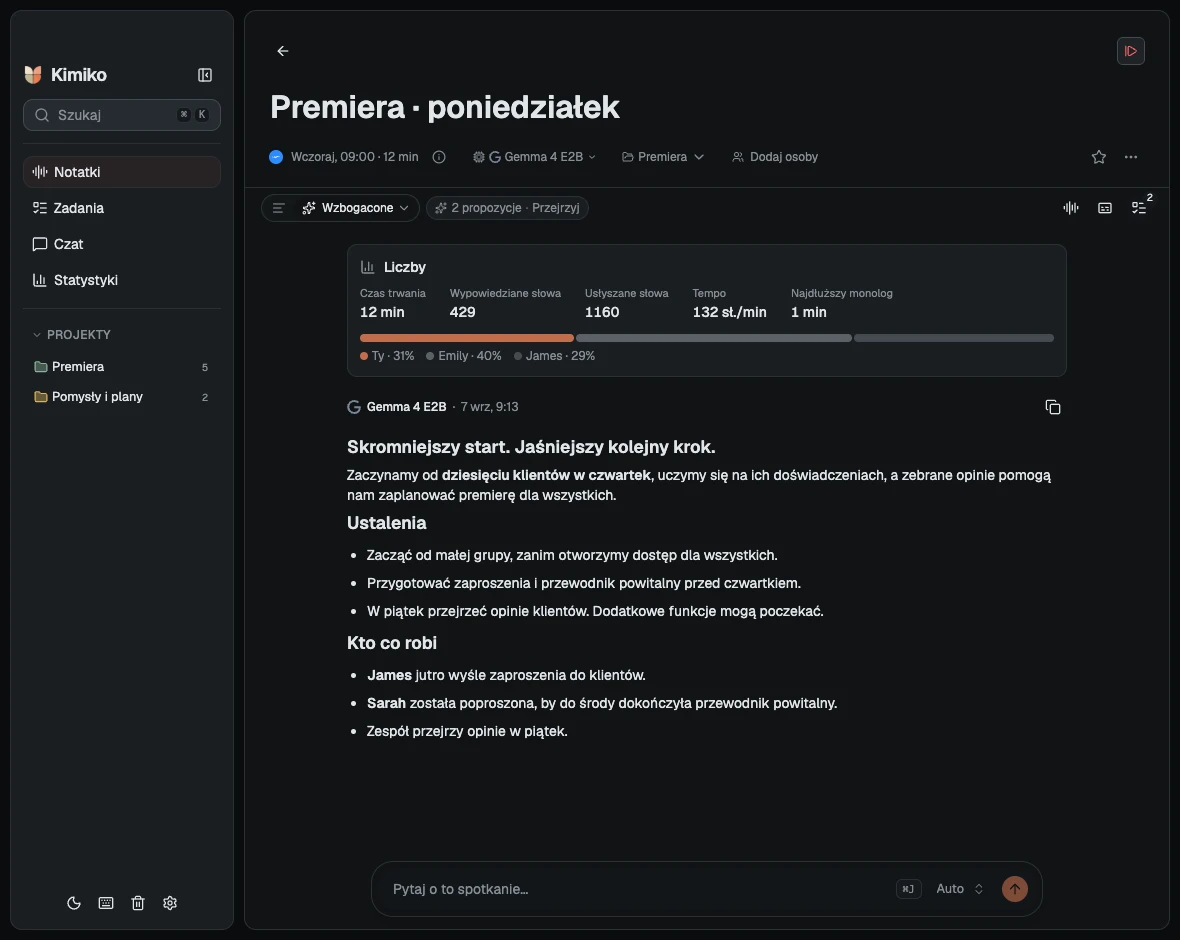Open the Premiera project folder
Viewport: 1180px width, 940px height.
point(122,367)
